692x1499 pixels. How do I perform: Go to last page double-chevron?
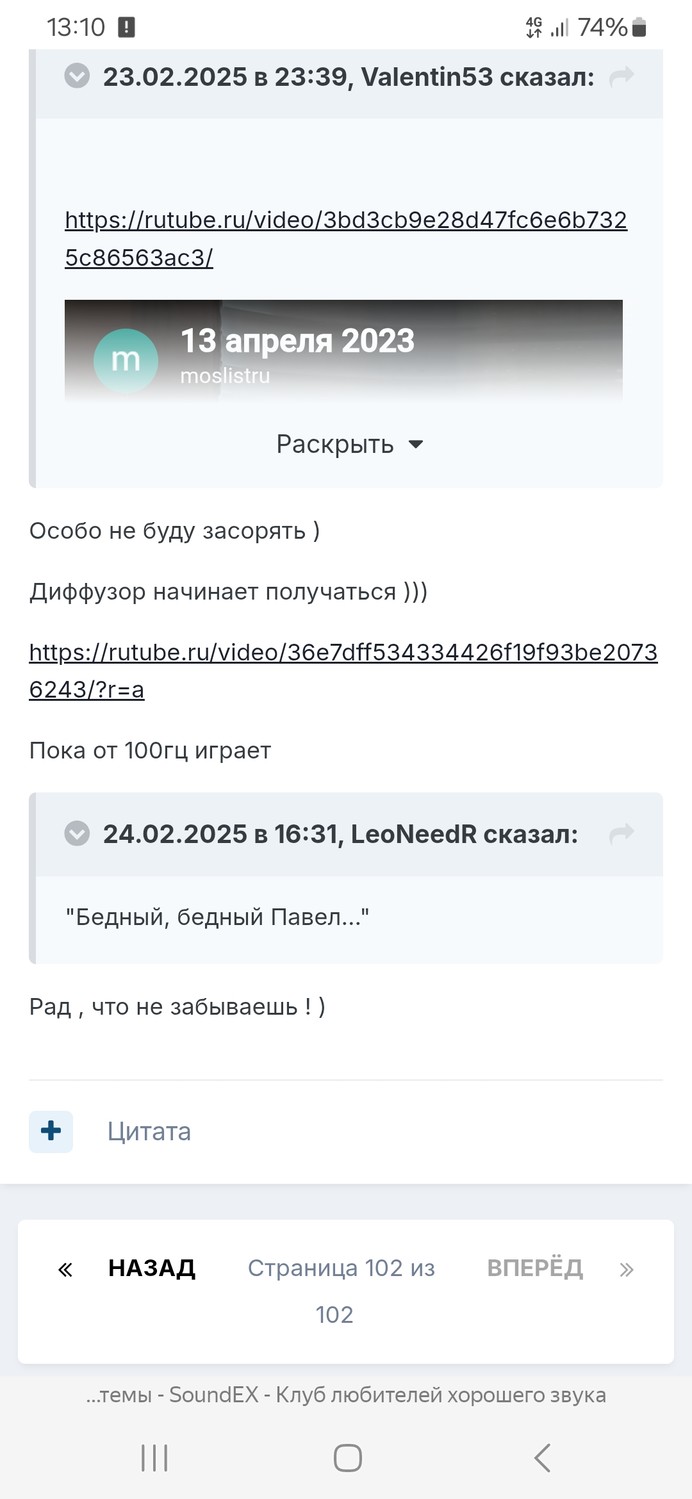coord(627,1270)
